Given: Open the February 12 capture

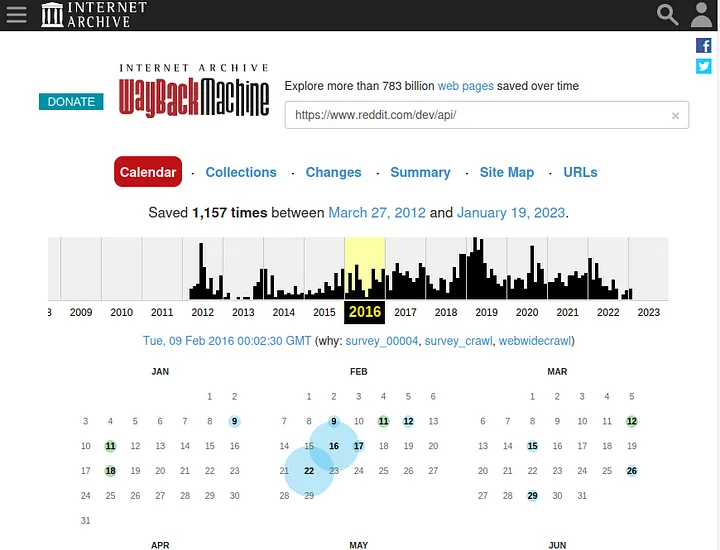Looking at the screenshot, I should (408, 421).
